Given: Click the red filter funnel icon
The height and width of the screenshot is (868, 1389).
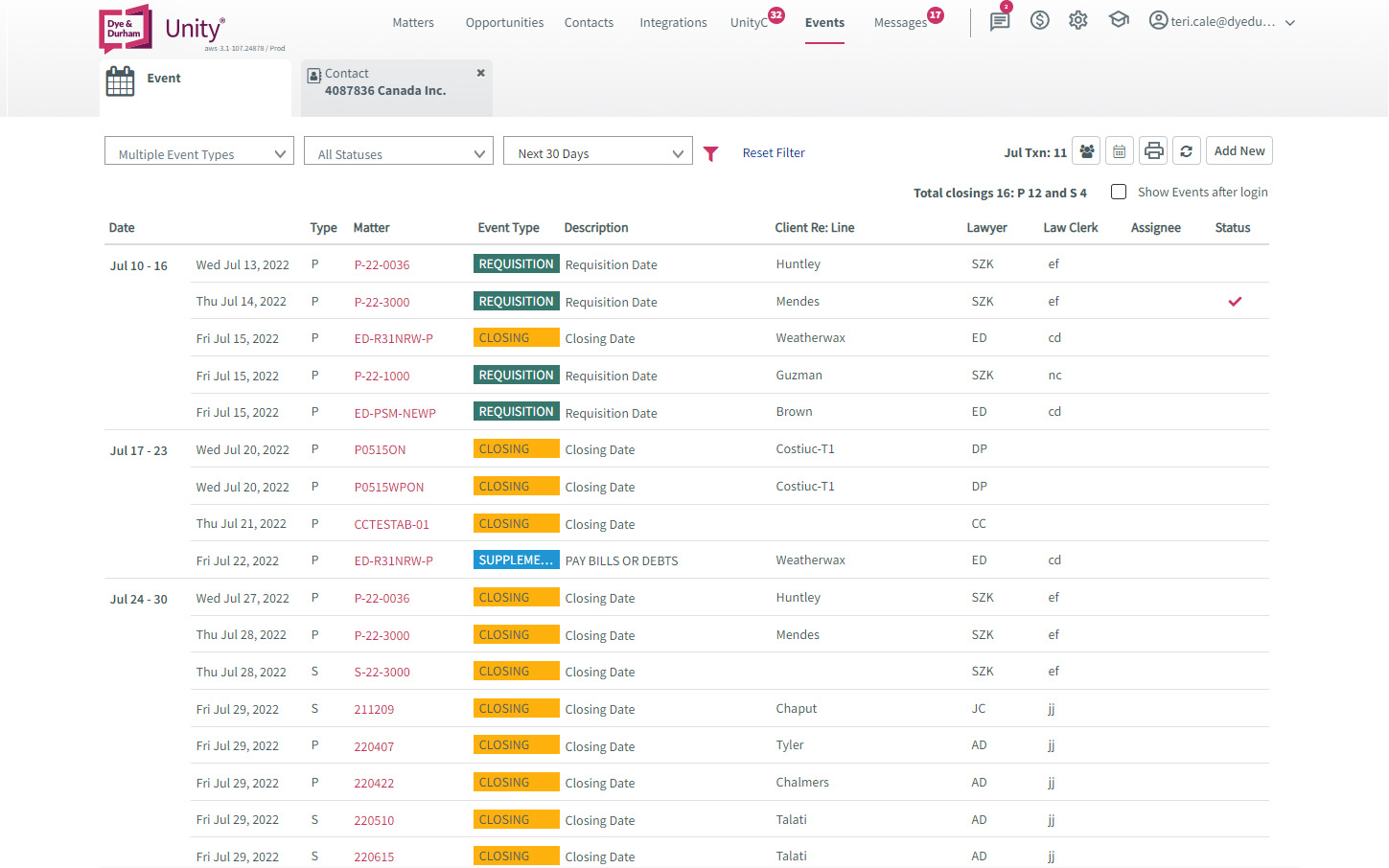Looking at the screenshot, I should tap(710, 154).
